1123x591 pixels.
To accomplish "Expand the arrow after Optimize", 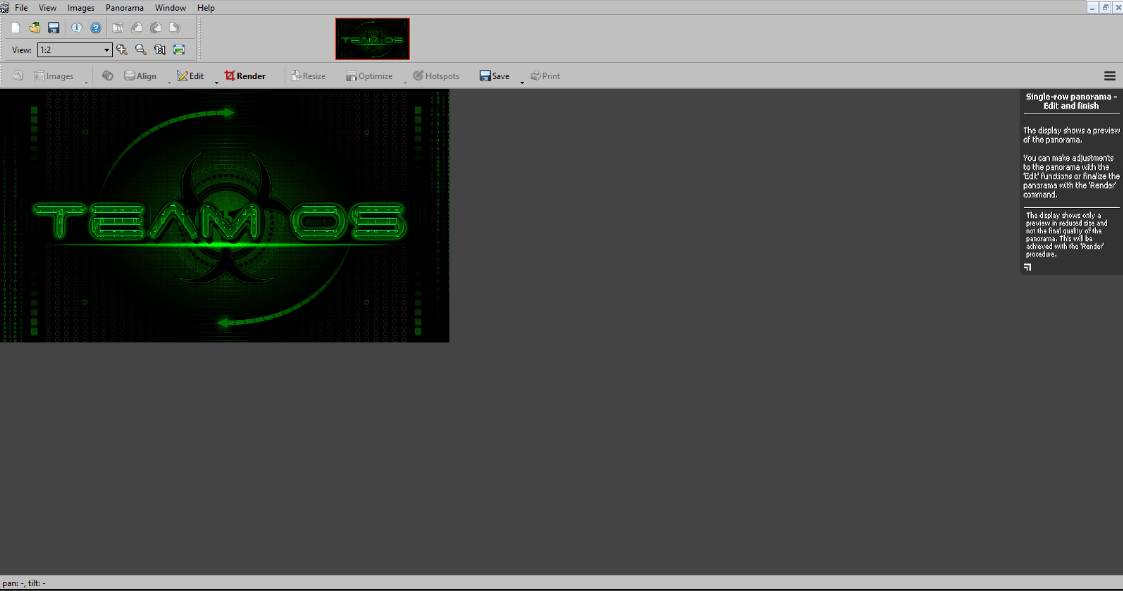I will tap(405, 81).
